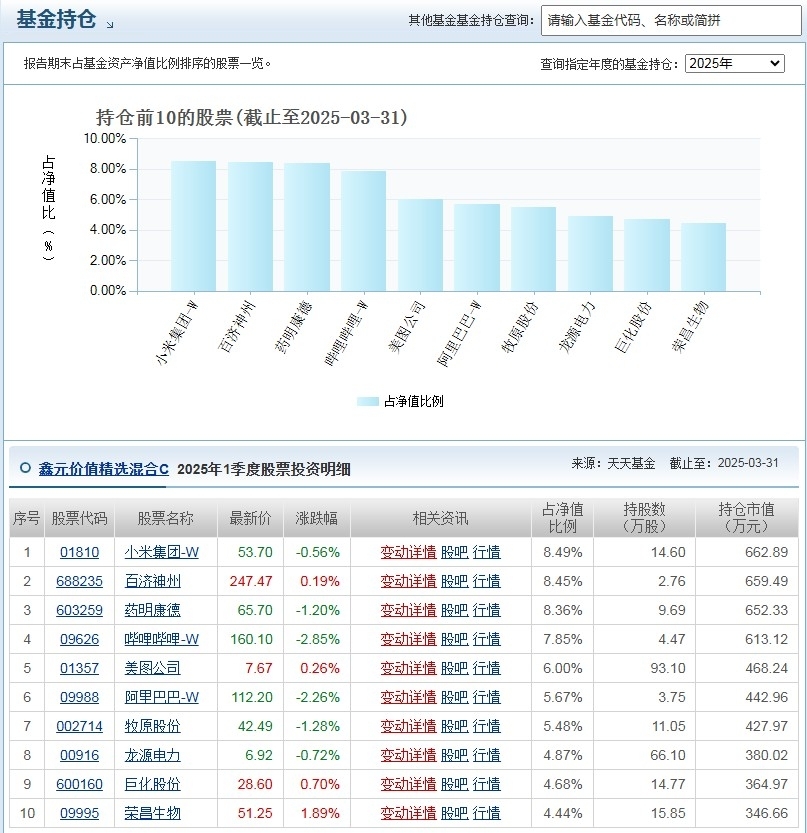
Task: Open 变动详情 for 百济神州
Action: coord(408,582)
